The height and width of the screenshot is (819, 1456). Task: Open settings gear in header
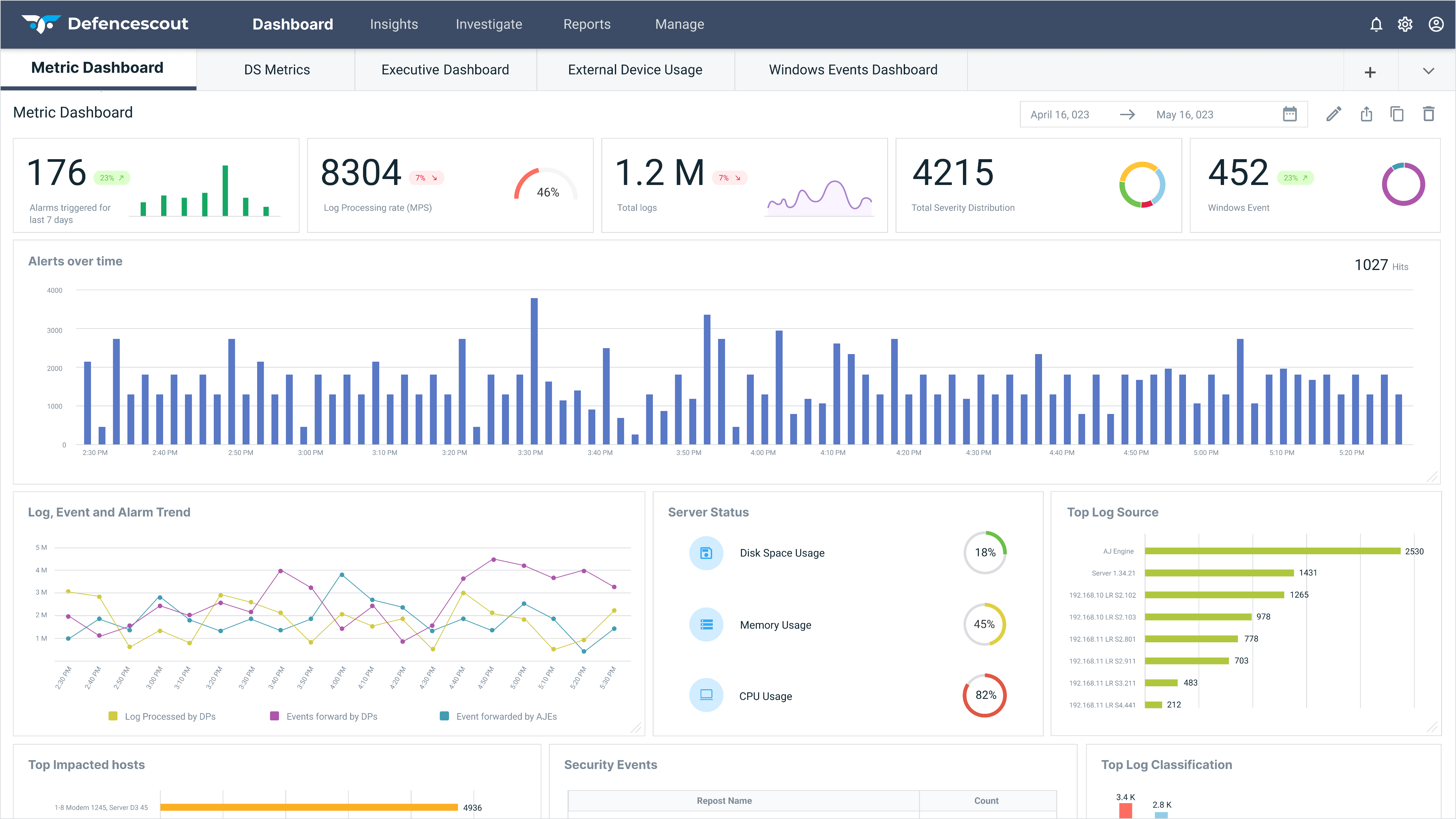(x=1405, y=24)
